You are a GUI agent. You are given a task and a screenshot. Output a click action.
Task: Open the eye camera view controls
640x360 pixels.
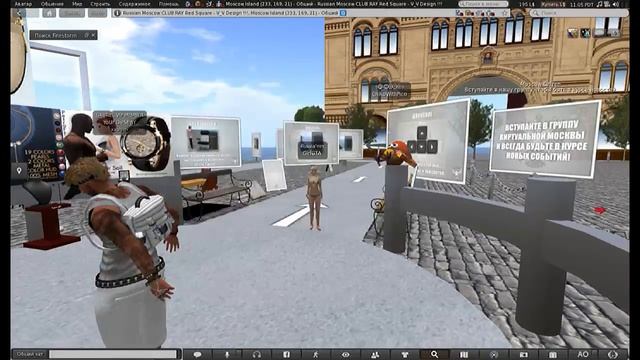pos(346,354)
